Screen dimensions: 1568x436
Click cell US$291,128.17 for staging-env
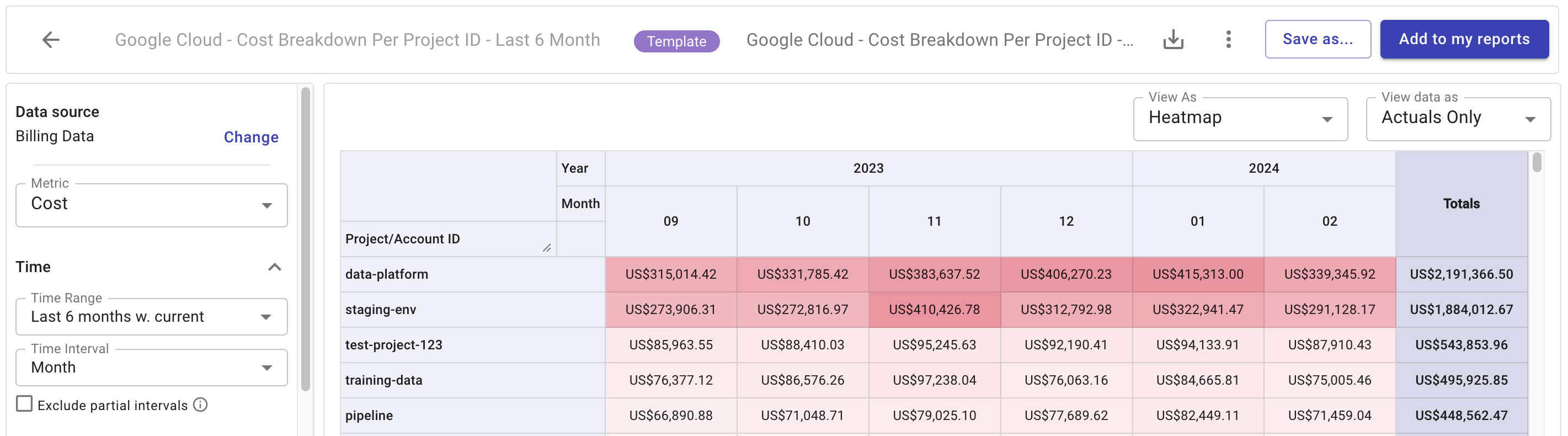click(1330, 310)
